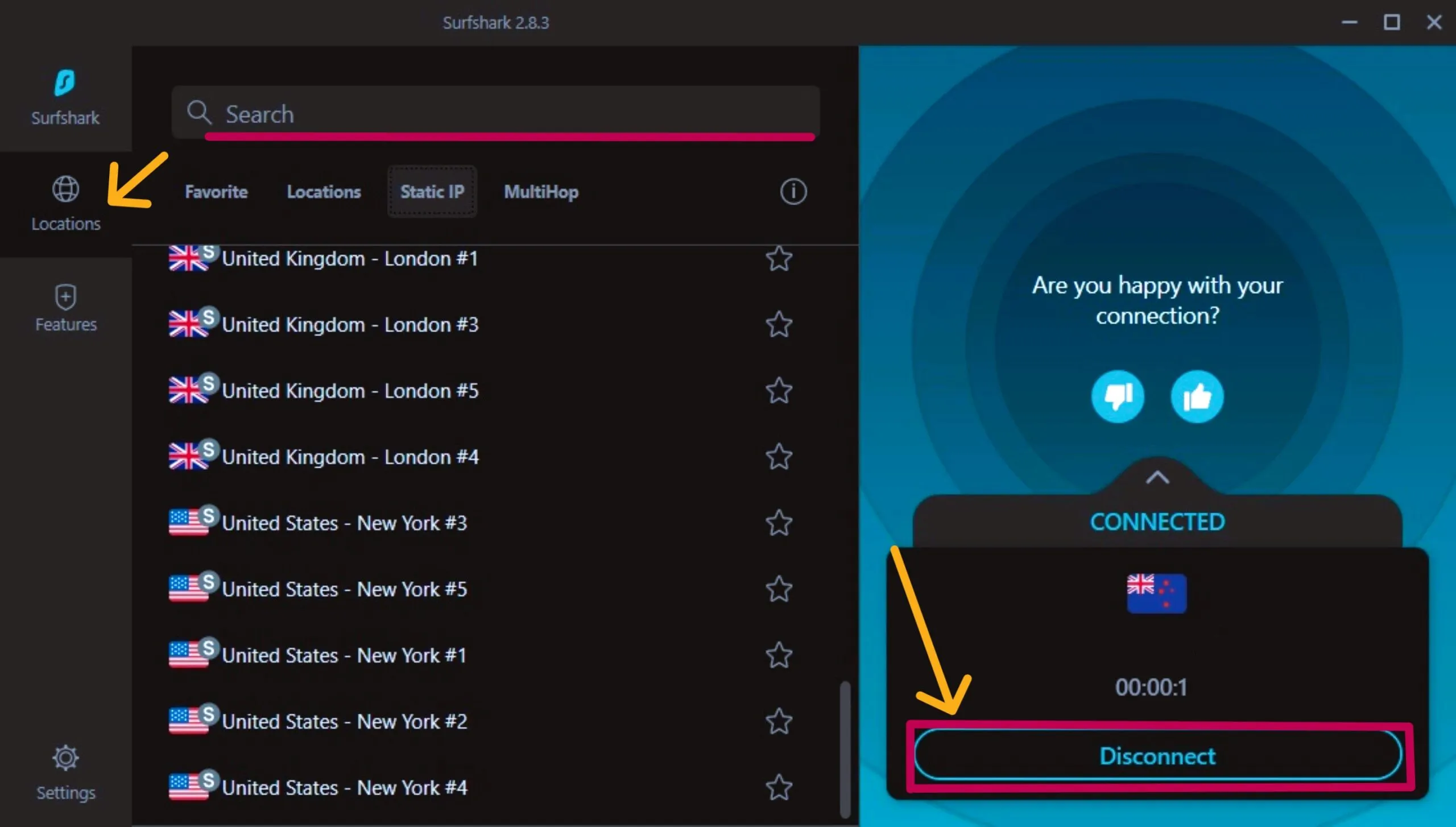This screenshot has width=1456, height=827.
Task: Open the Features shield icon
Action: point(65,297)
